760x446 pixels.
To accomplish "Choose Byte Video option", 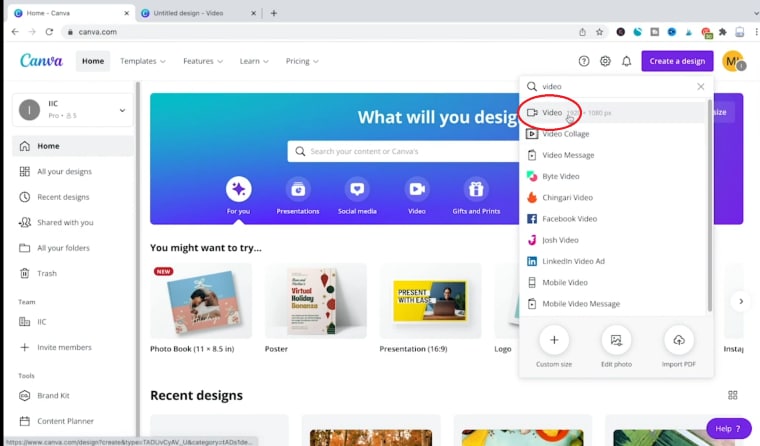I will [x=613, y=176].
